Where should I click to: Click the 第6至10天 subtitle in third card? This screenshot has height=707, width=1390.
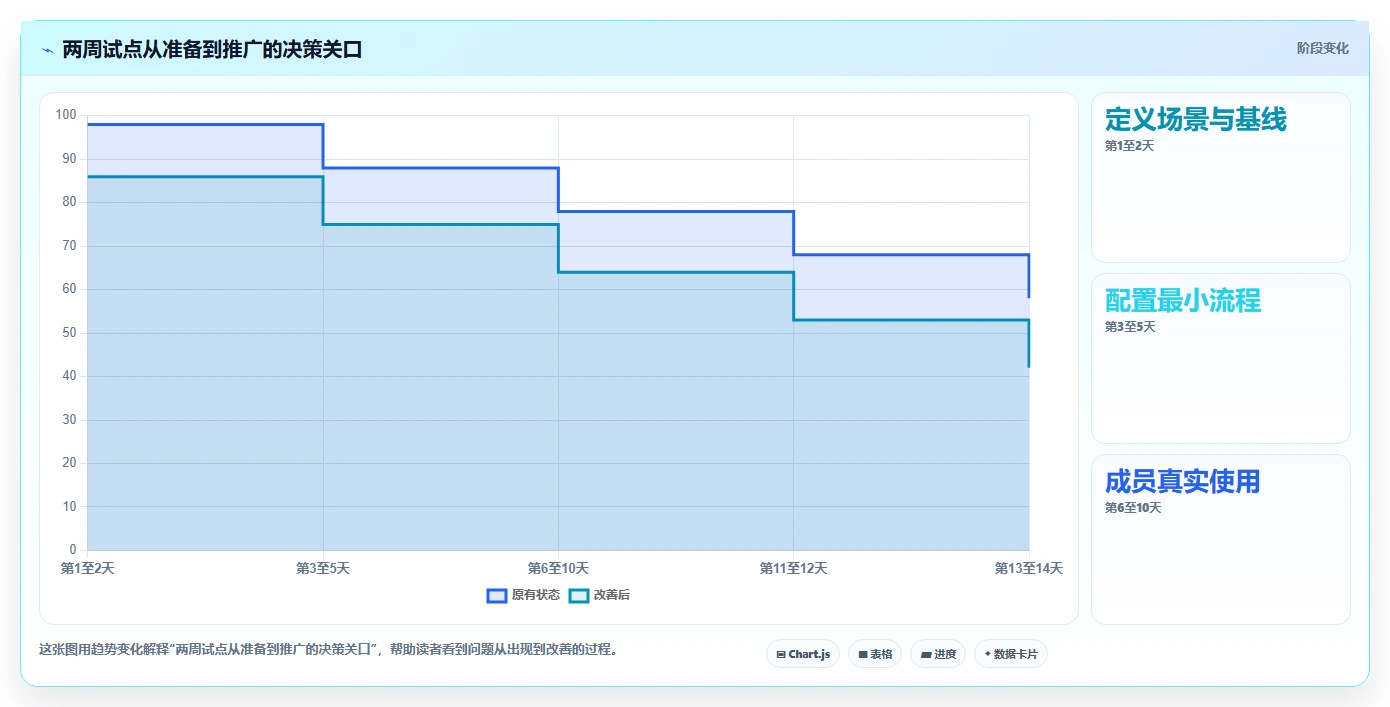tap(1133, 508)
